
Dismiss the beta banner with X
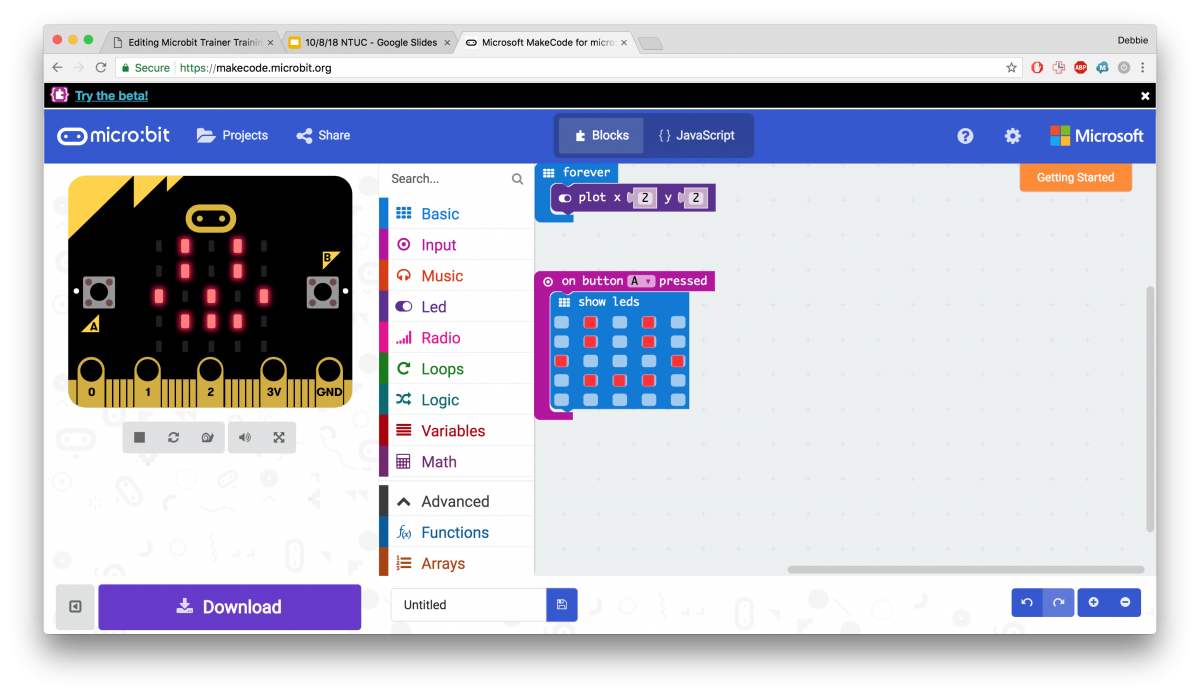pyautogui.click(x=1145, y=96)
